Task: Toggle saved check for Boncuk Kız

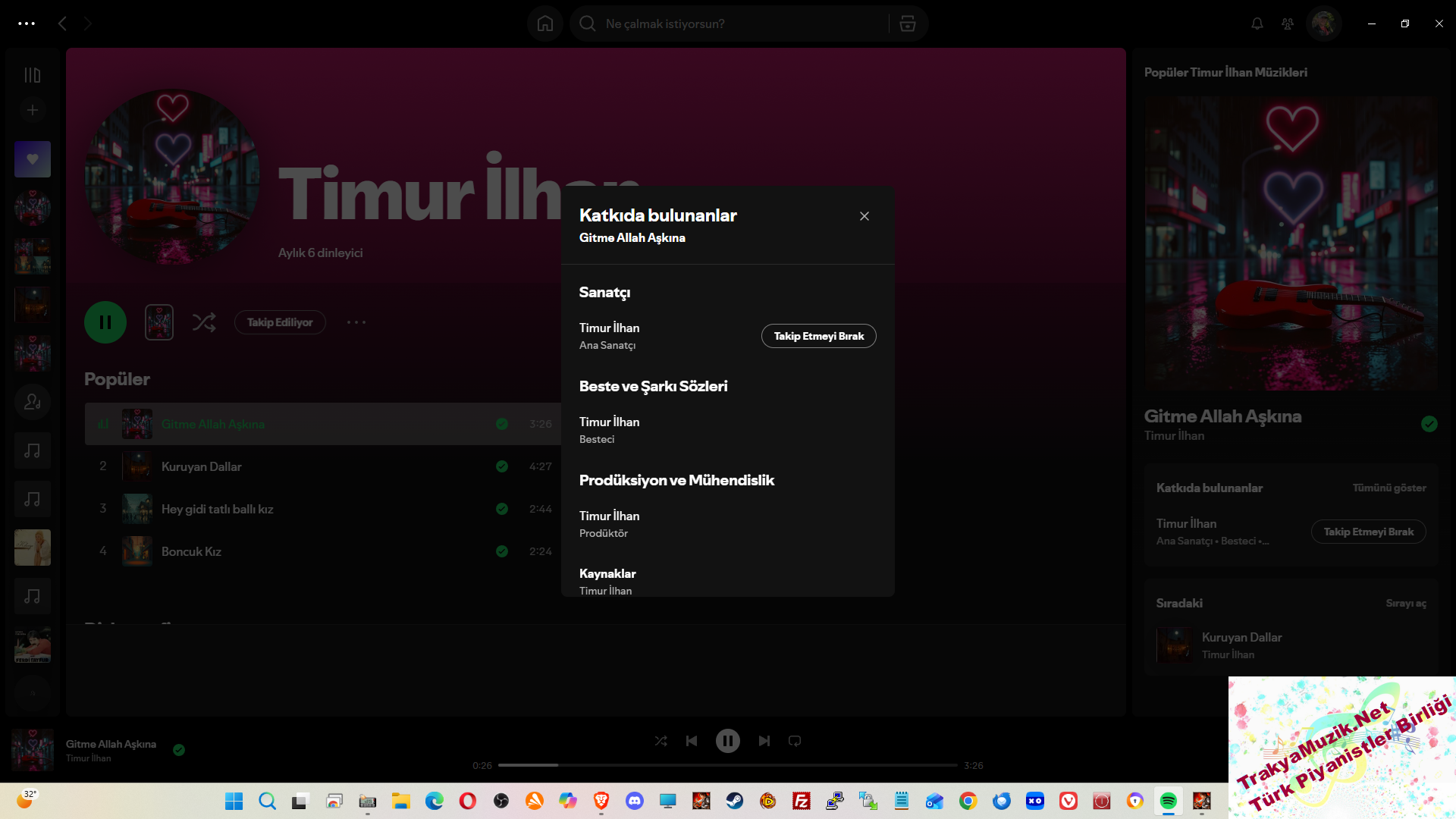Action: tap(502, 551)
